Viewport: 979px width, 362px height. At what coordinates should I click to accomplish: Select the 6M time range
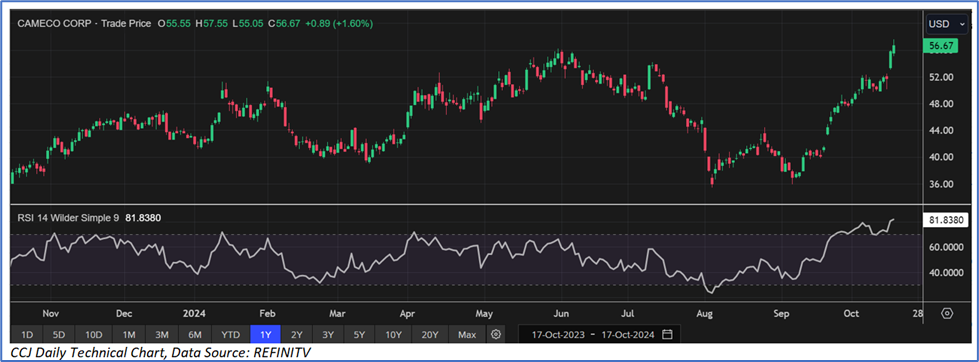pos(196,334)
